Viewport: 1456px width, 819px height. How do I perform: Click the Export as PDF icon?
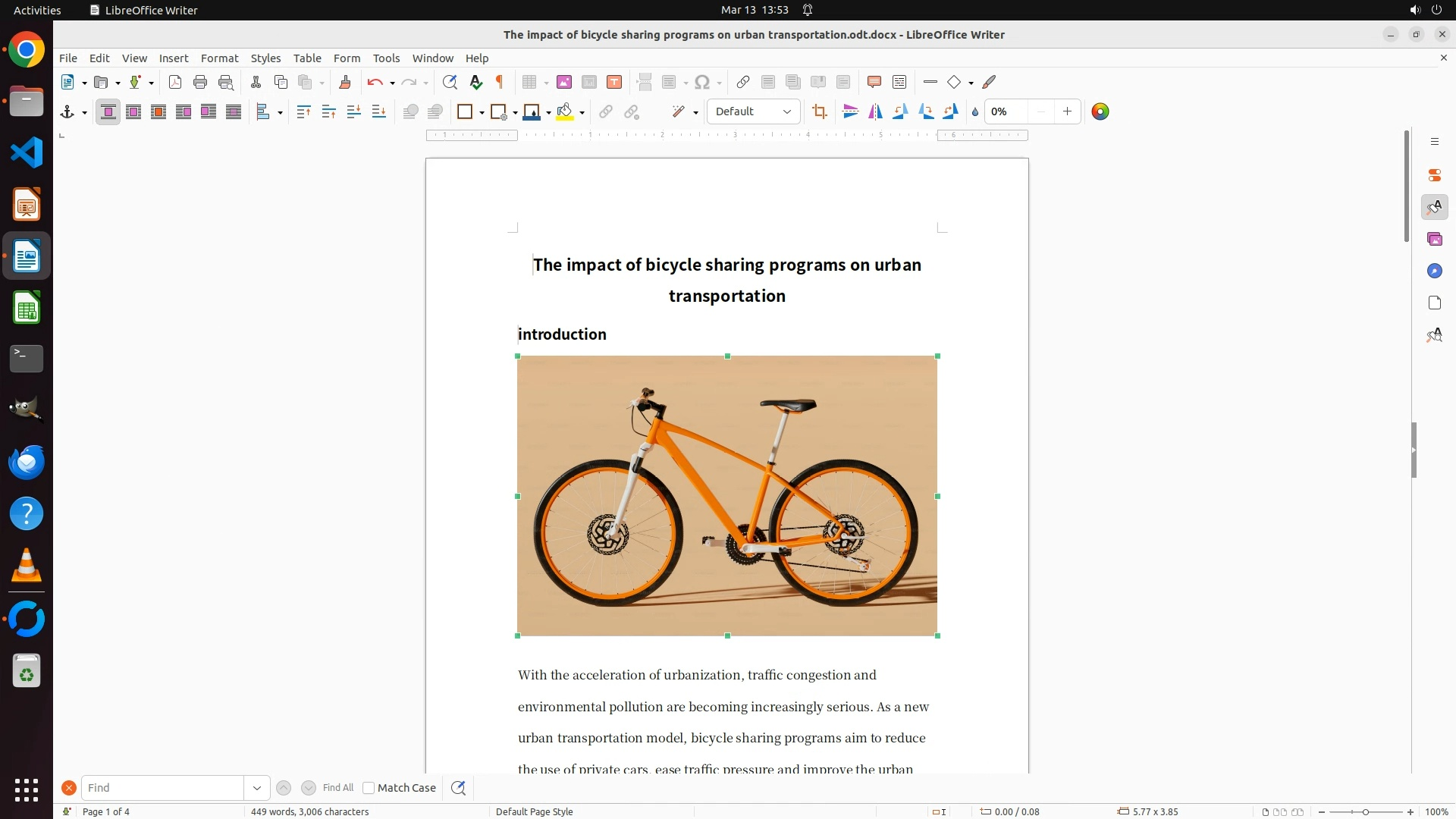point(175,83)
